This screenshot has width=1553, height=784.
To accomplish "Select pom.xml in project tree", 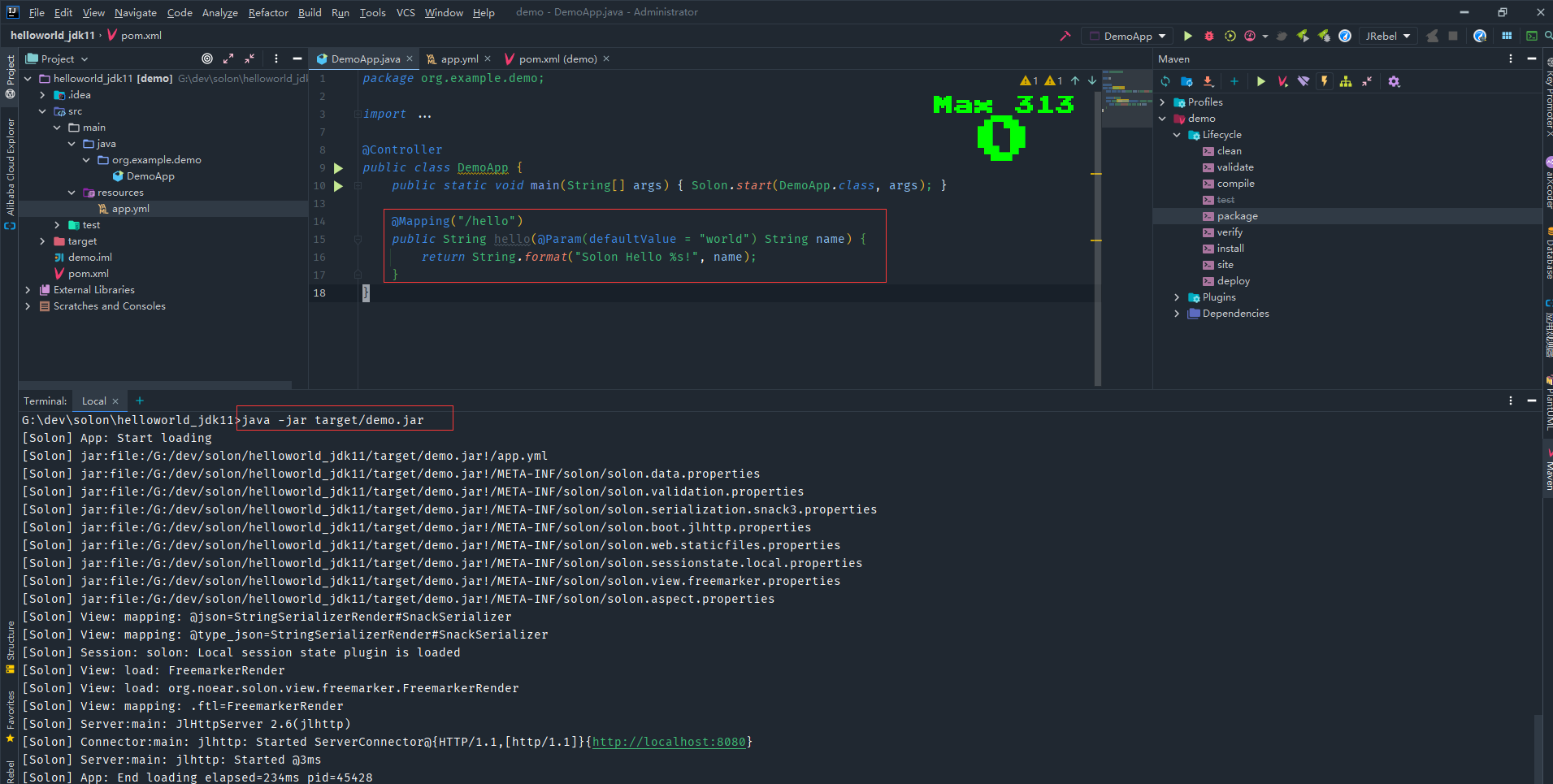I will point(88,274).
